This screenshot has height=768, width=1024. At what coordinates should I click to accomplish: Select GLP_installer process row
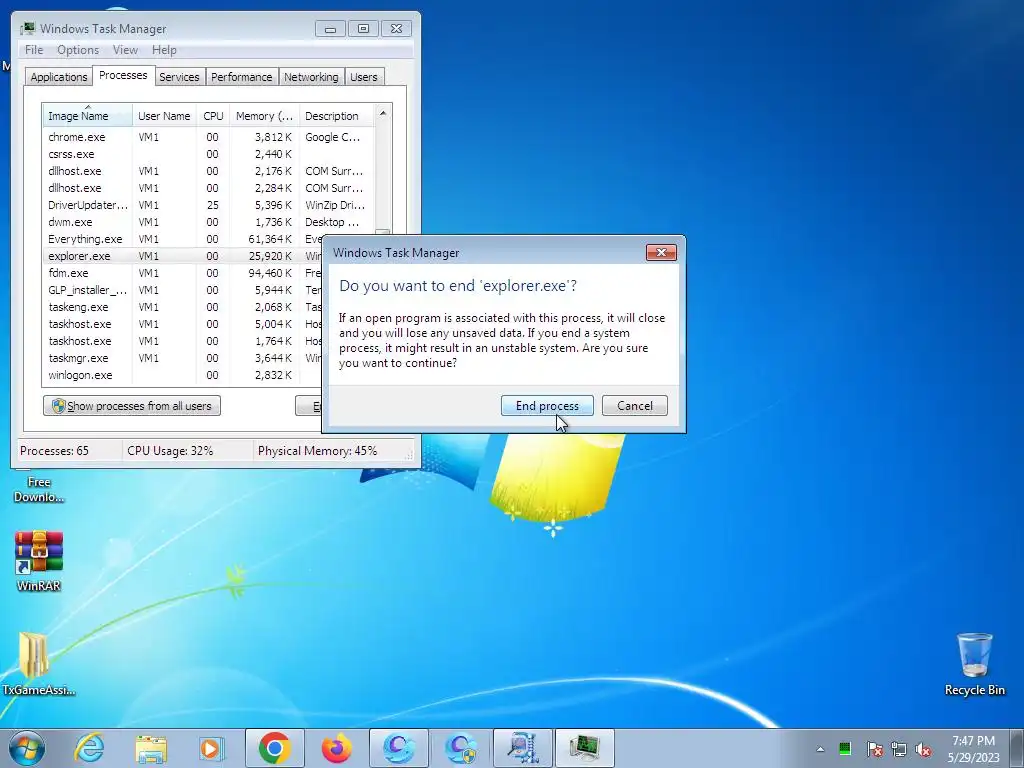click(182, 290)
